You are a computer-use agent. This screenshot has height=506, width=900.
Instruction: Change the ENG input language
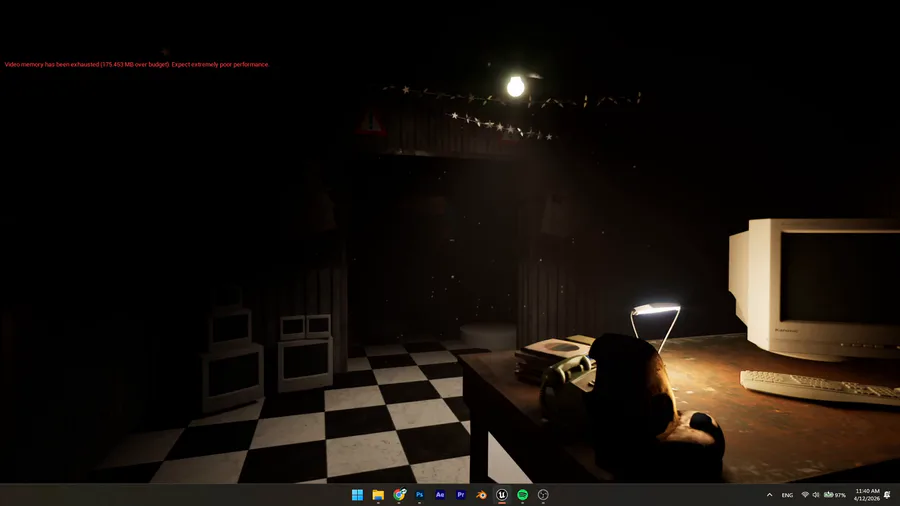pyautogui.click(x=787, y=495)
